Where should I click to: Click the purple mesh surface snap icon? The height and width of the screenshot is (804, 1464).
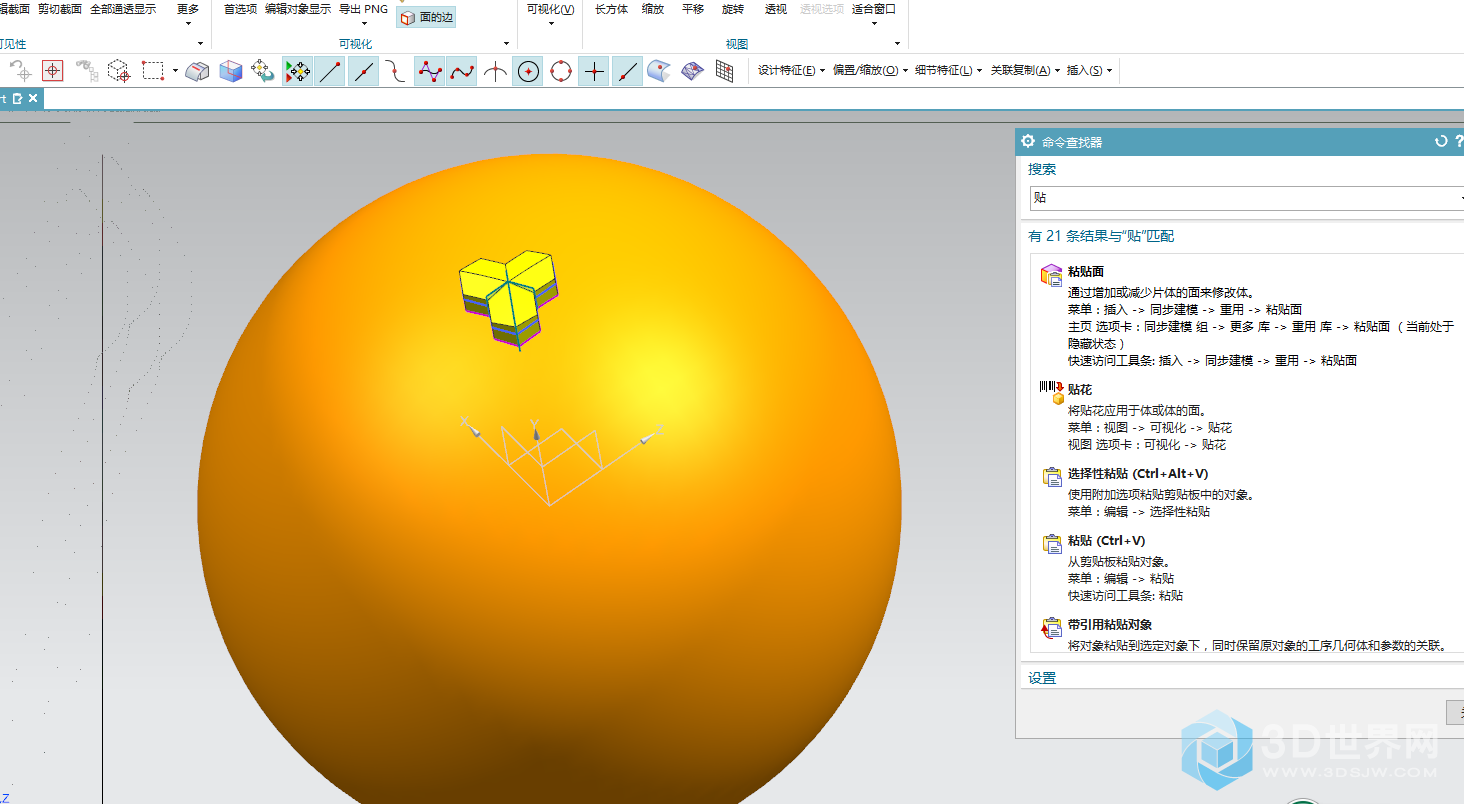point(692,71)
